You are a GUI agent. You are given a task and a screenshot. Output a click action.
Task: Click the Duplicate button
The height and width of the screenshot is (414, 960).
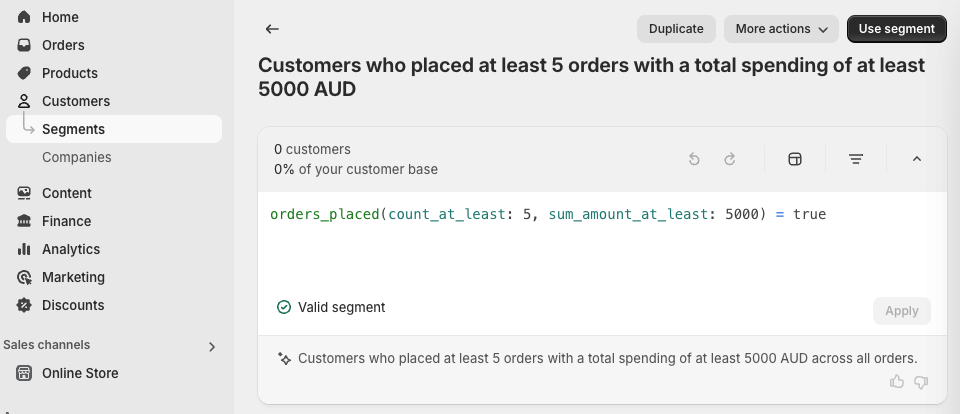click(676, 29)
